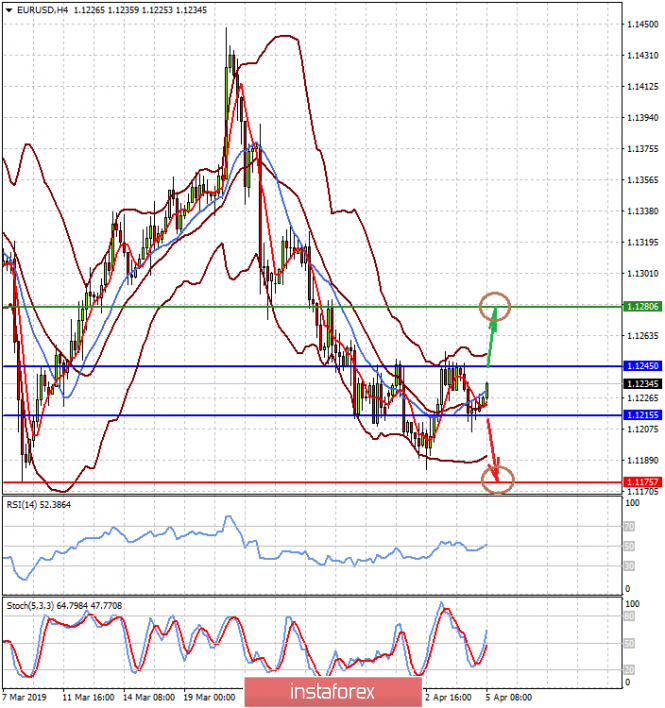Click the RSI(14) indicator label

pos(39,505)
